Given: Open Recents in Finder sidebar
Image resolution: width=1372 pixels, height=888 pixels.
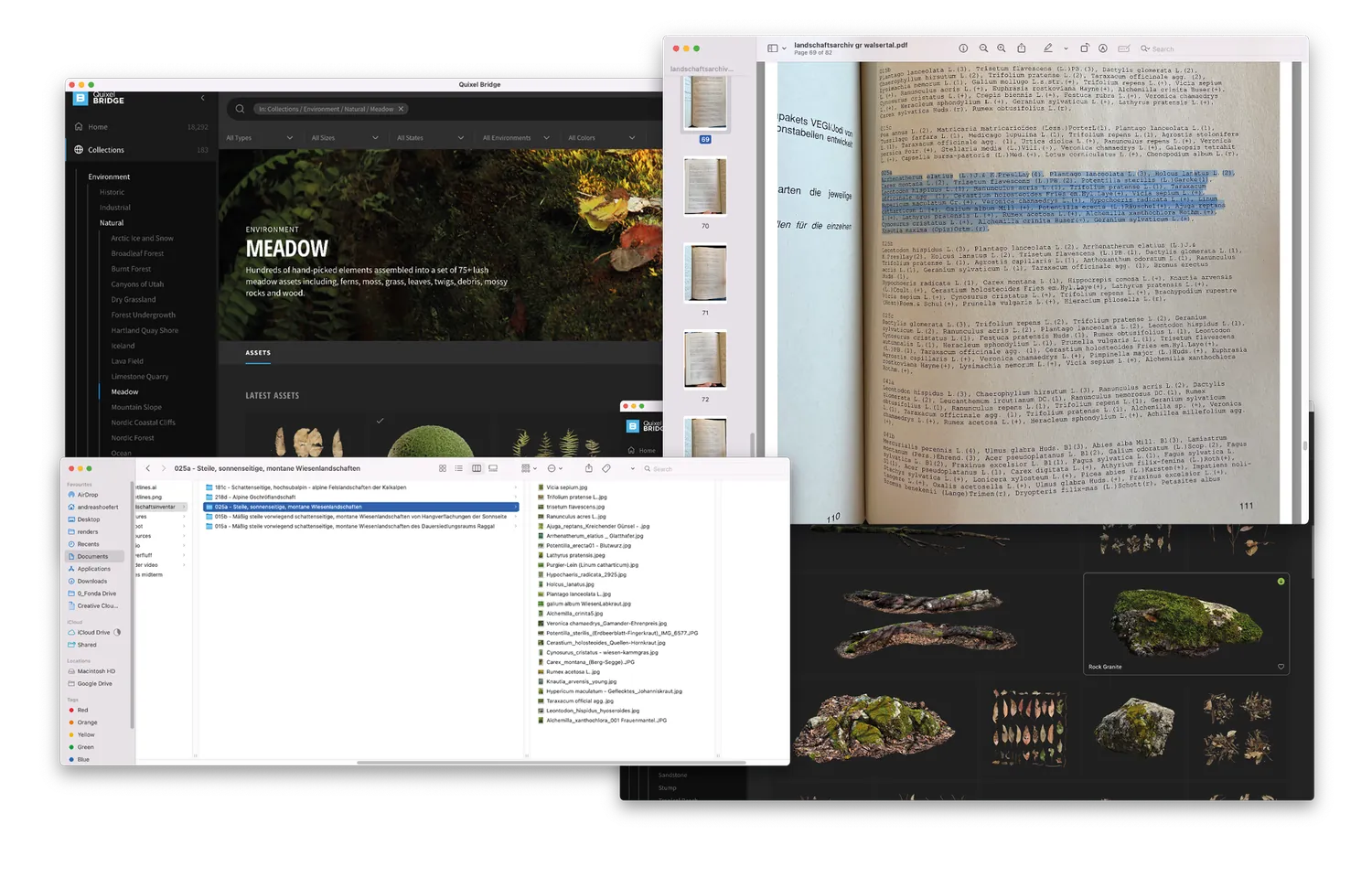Looking at the screenshot, I should pos(89,544).
